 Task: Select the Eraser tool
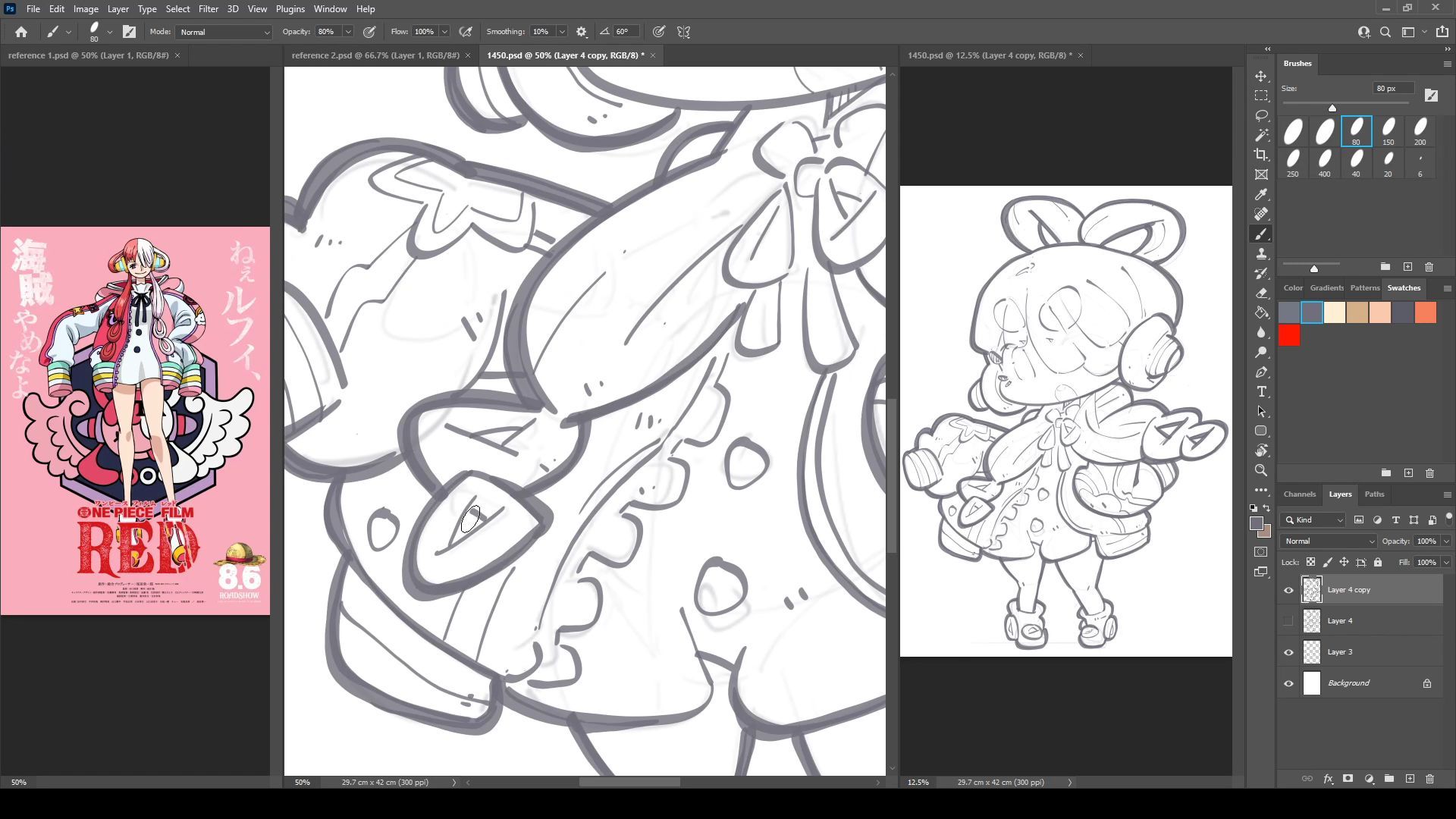click(1261, 293)
